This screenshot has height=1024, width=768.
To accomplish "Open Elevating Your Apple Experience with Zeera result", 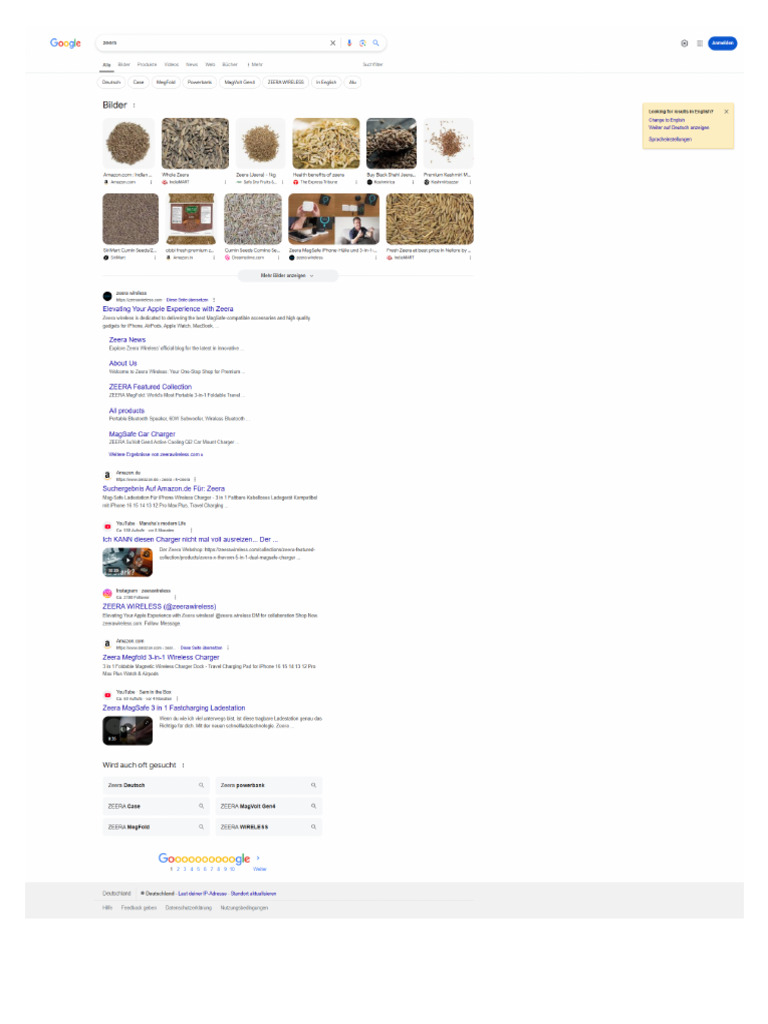I will point(168,309).
